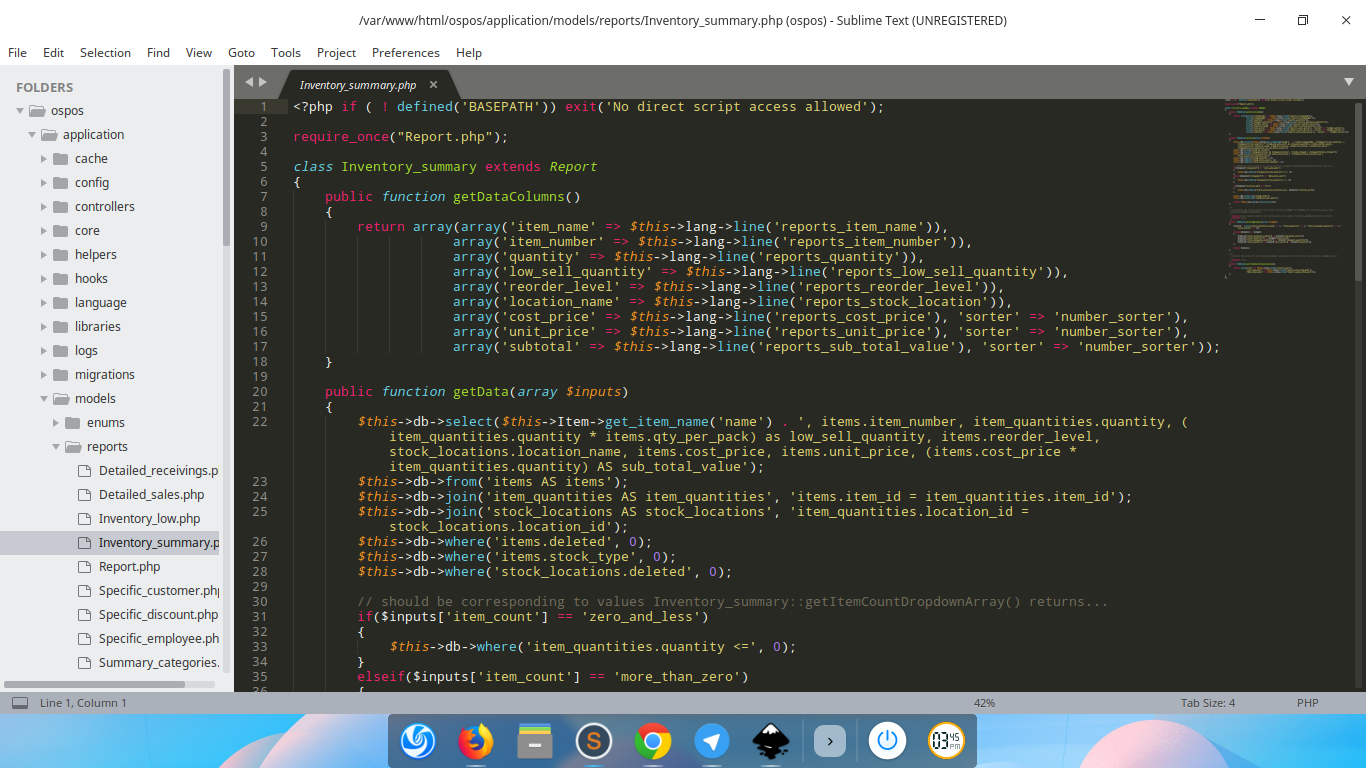Open the Preferences menu
The image size is (1366, 768).
405,53
